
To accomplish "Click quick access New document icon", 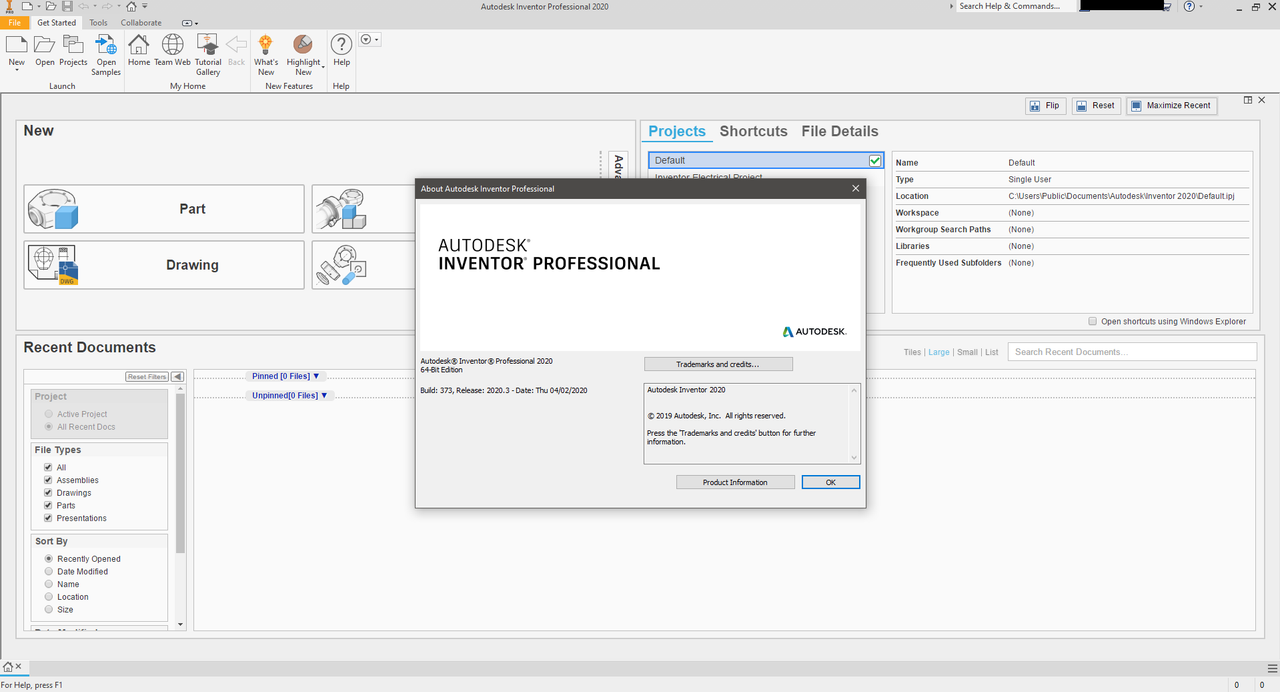I will (x=27, y=6).
